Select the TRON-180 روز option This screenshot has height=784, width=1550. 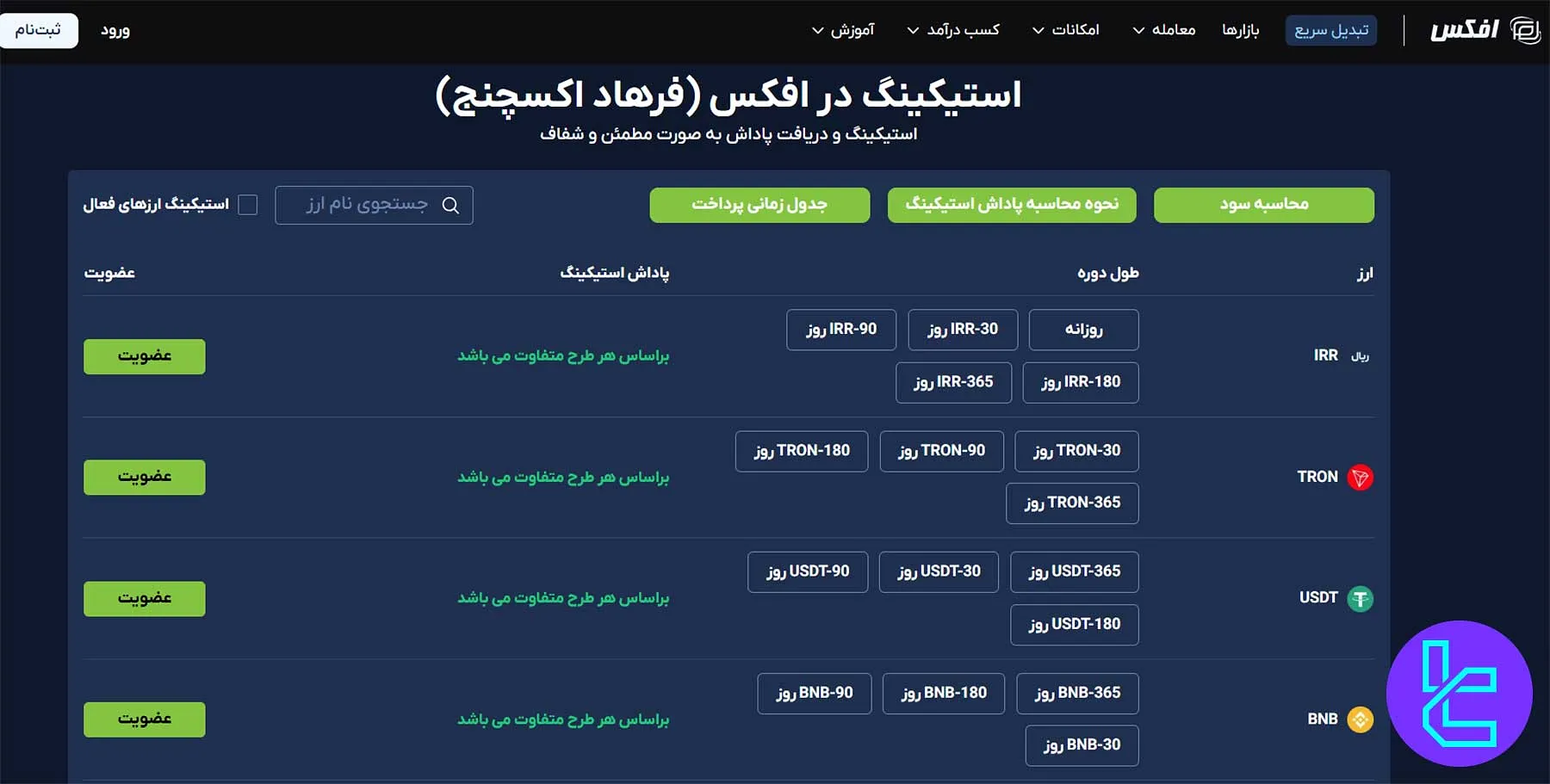click(801, 451)
